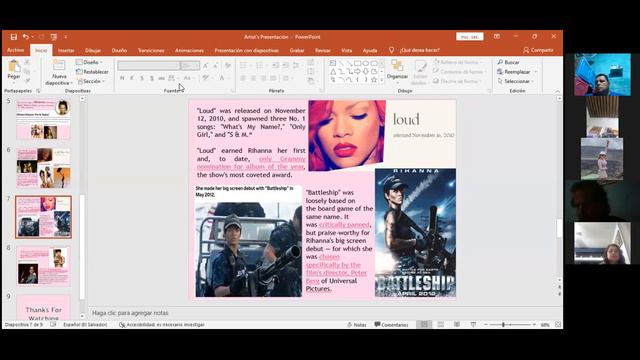Start slideshow from beginning quick access icon
Viewport: 640px width, 360px height.
[54, 37]
